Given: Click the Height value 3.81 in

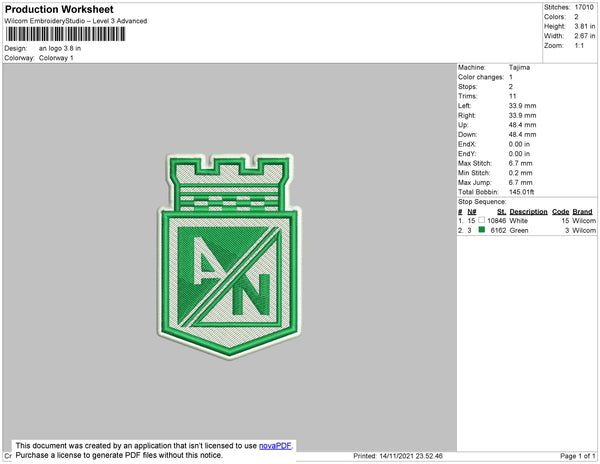Looking at the screenshot, I should [x=585, y=26].
